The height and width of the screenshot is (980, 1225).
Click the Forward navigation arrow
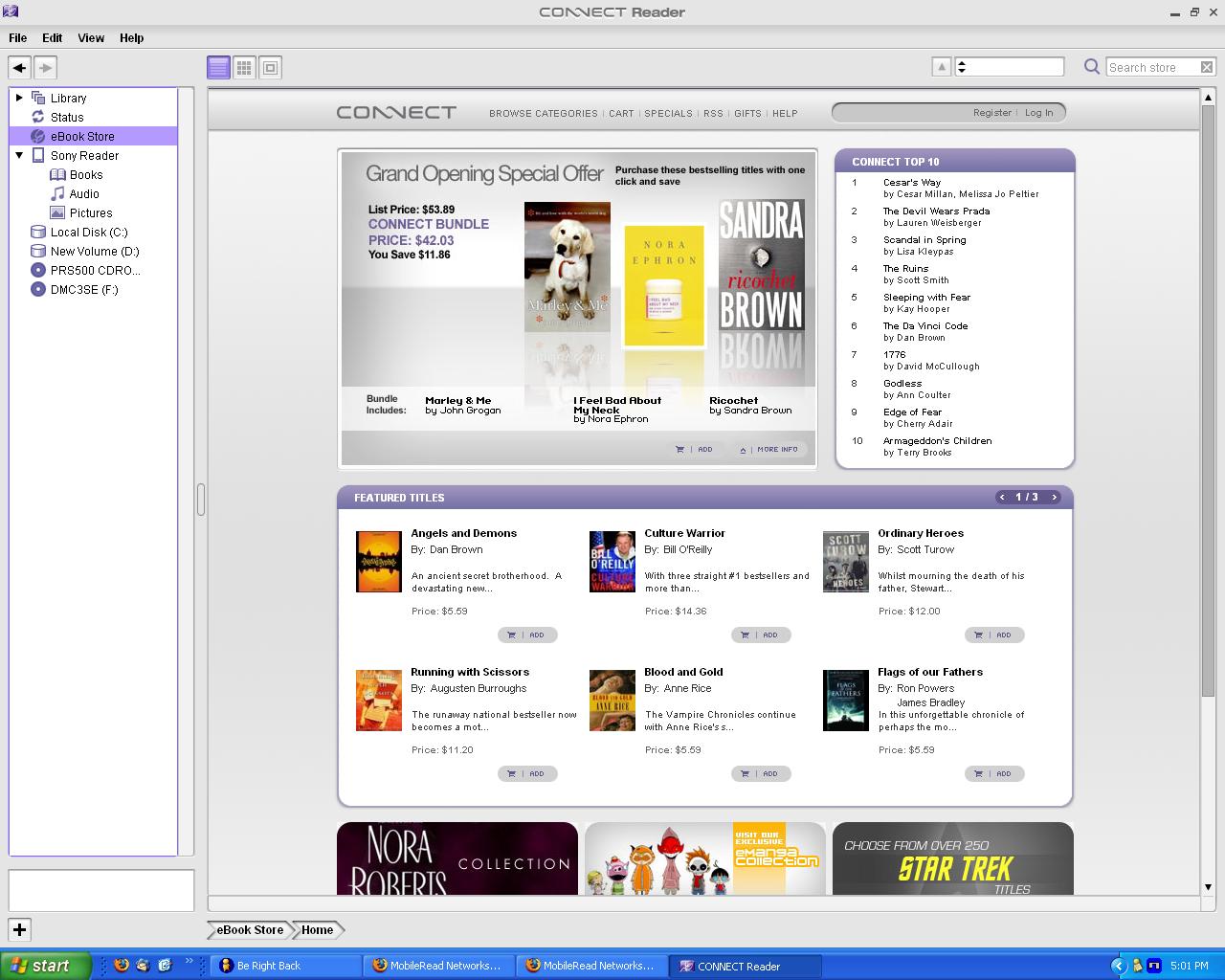click(x=46, y=67)
